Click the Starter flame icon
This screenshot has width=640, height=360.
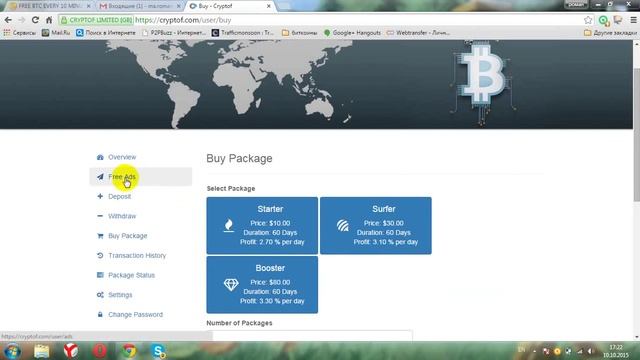229,225
